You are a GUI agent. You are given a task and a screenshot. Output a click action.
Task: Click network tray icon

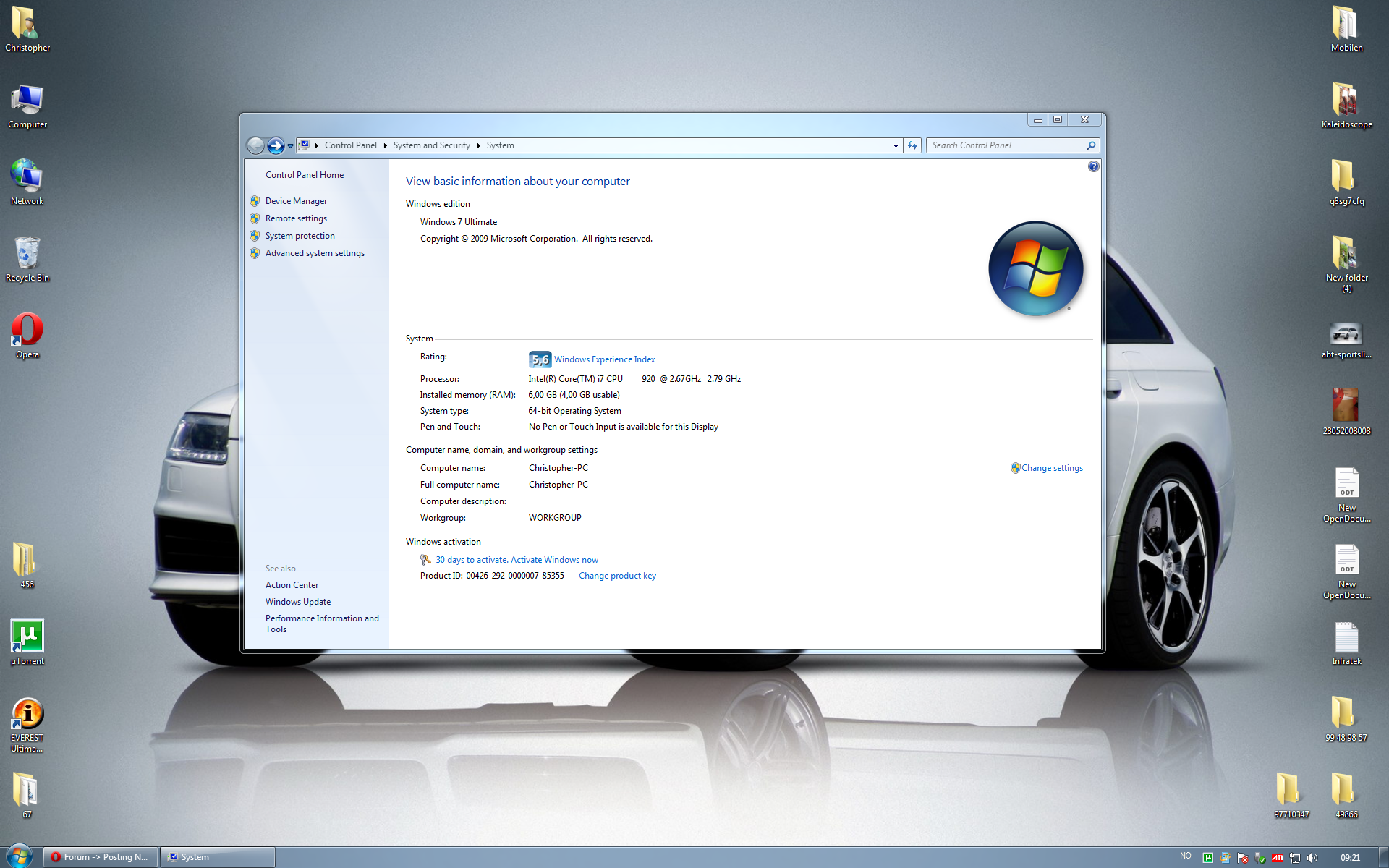click(1294, 858)
